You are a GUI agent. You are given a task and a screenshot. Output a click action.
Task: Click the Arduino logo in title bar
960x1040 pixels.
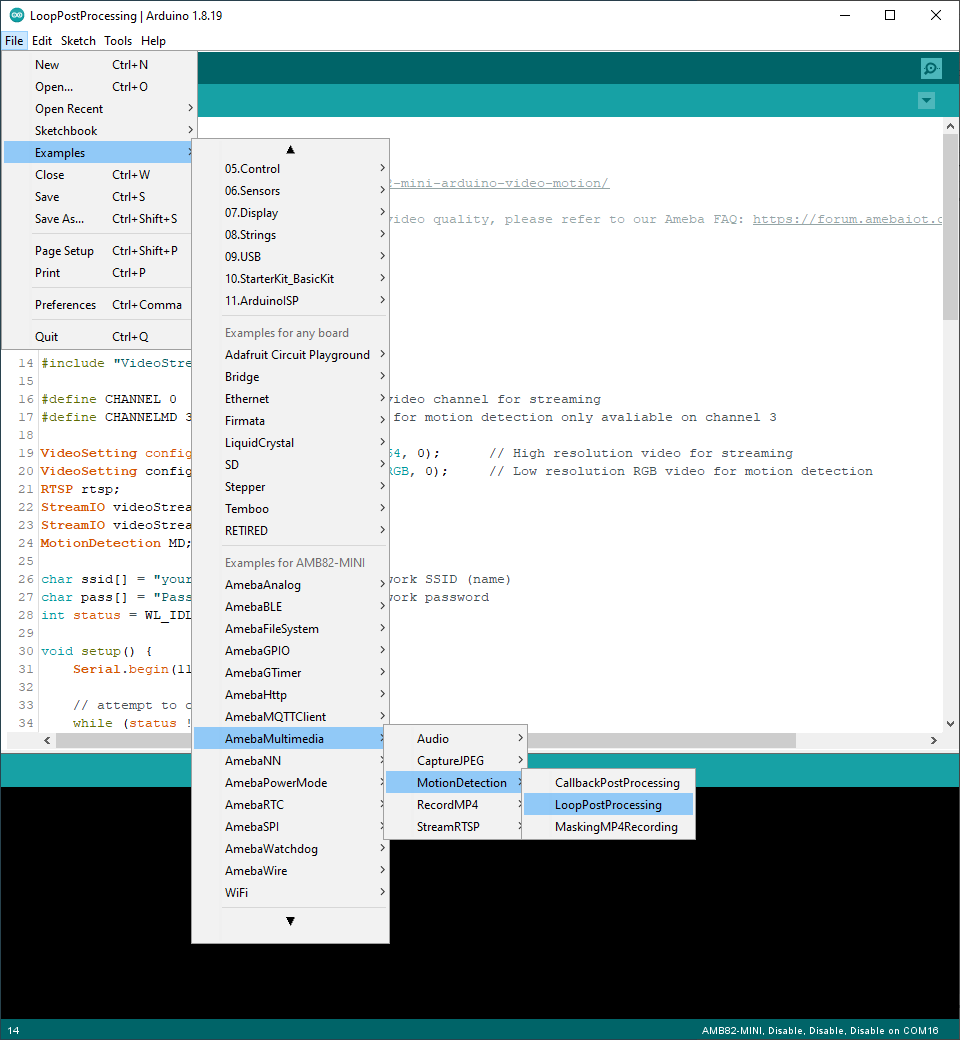16,15
